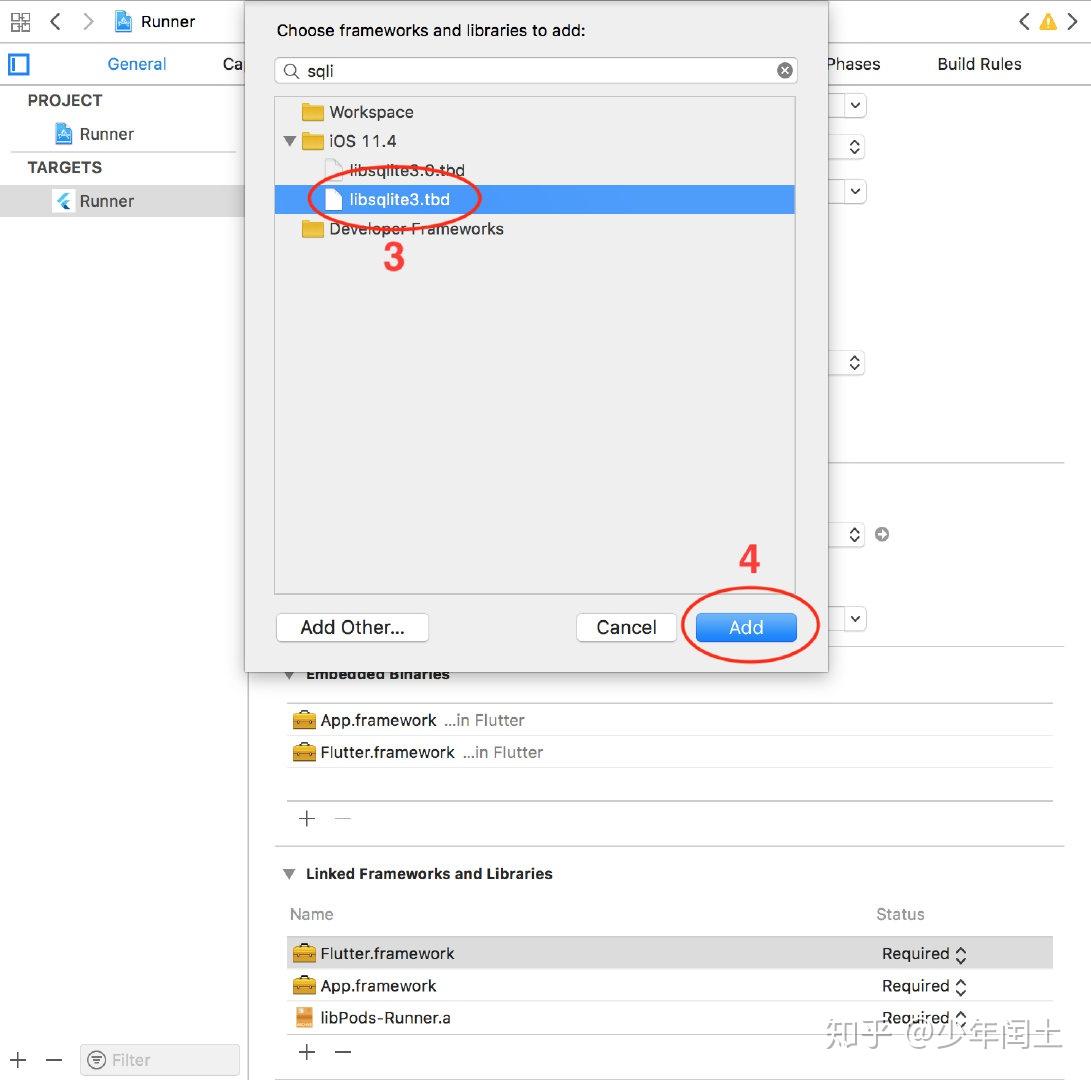Cancel the frameworks chooser dialog
1091x1080 pixels.
coord(626,627)
